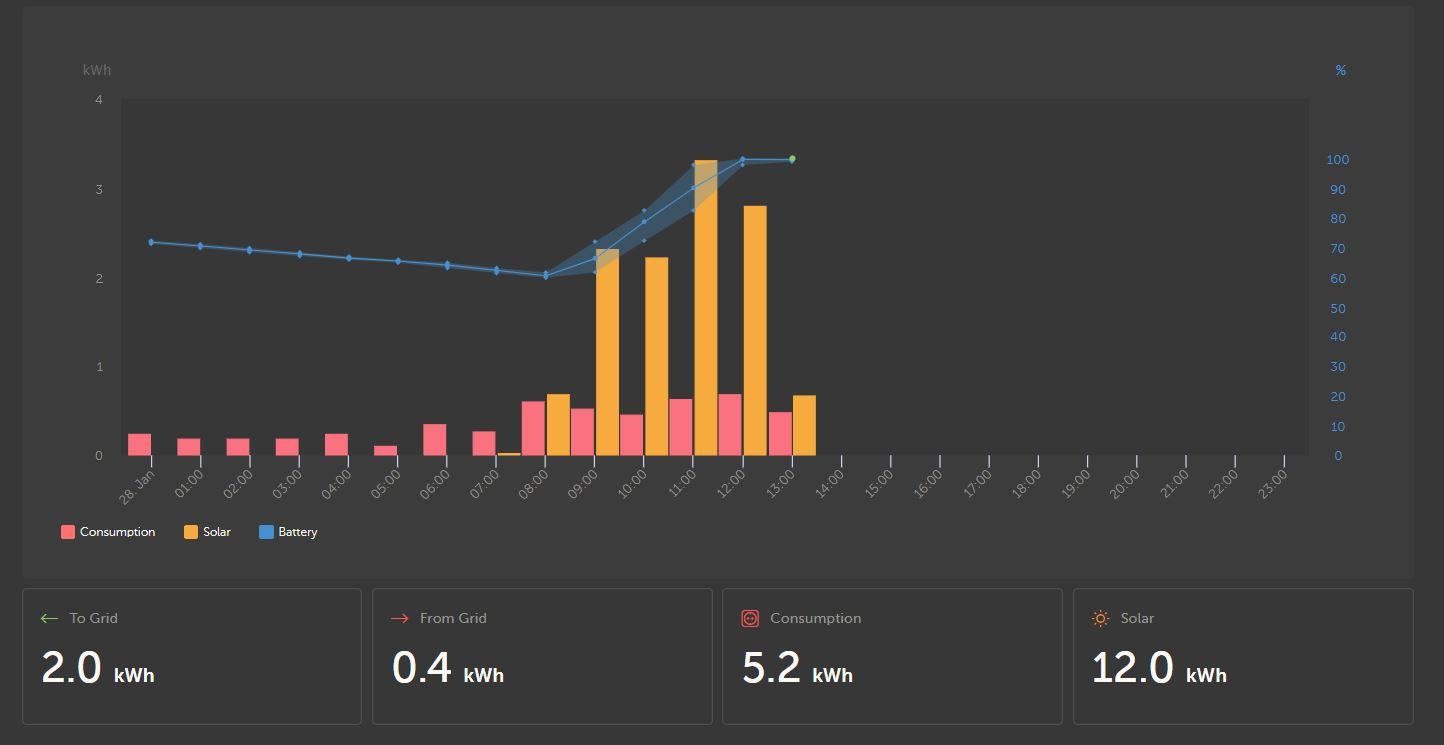
Task: Select the tallest solar bar at 11:00
Action: 706,308
